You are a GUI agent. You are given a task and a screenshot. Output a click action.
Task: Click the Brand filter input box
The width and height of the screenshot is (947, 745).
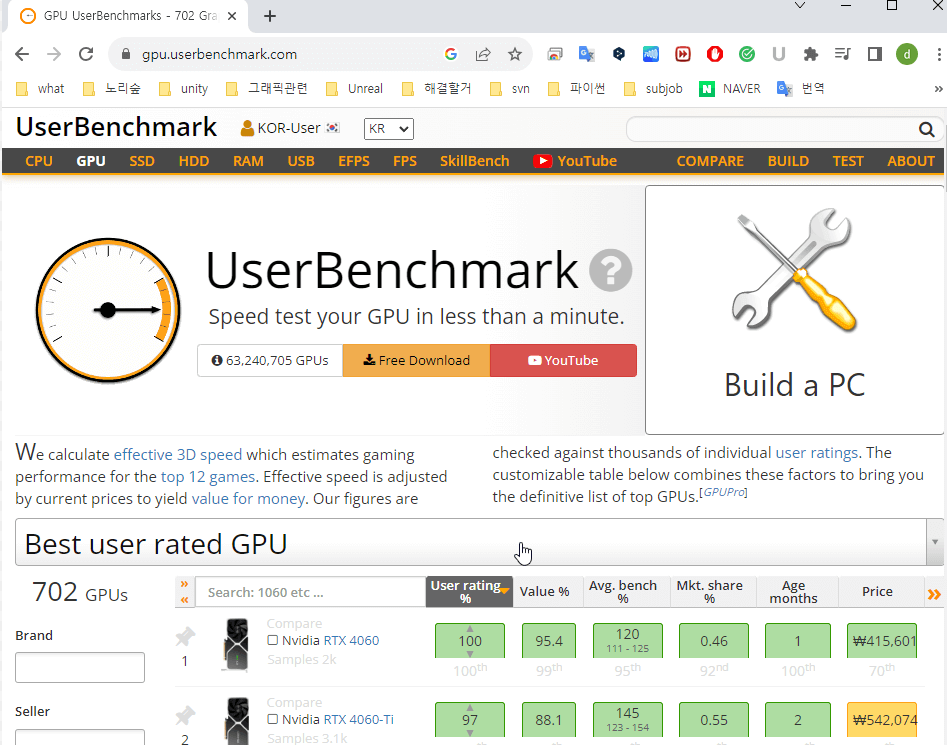tap(80, 667)
